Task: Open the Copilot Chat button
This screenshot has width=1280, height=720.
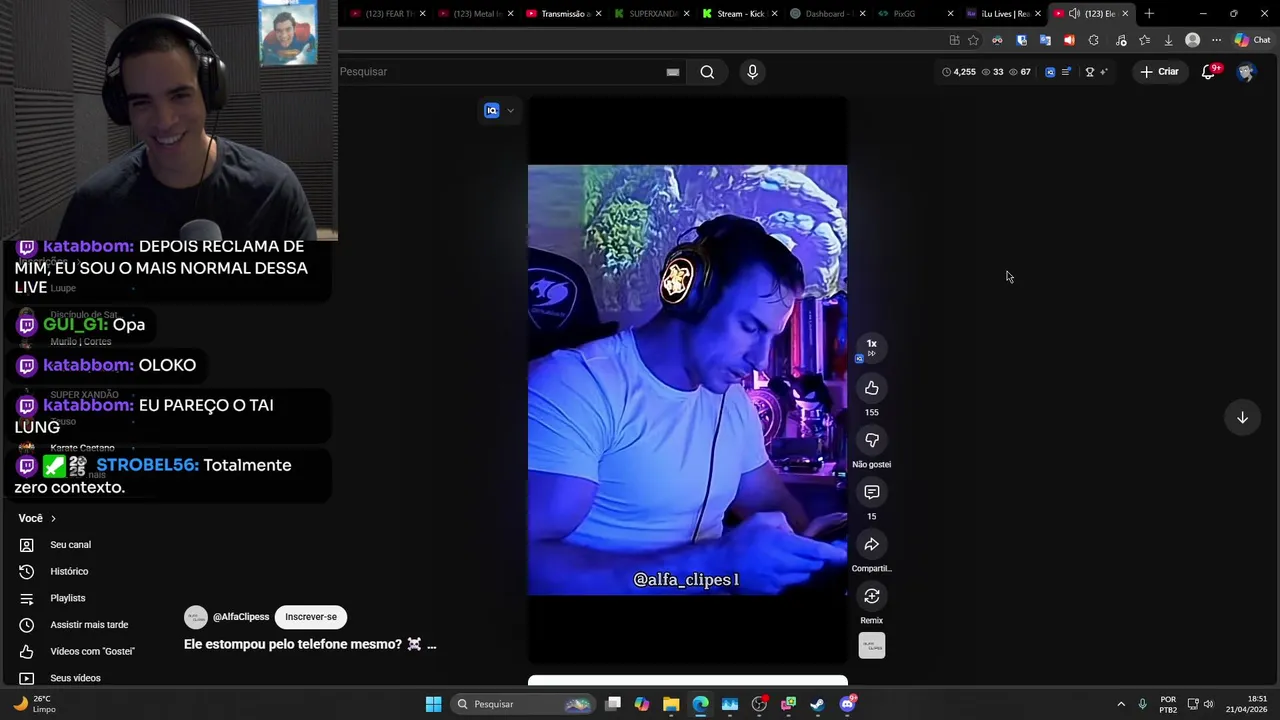Action: [x=1254, y=40]
